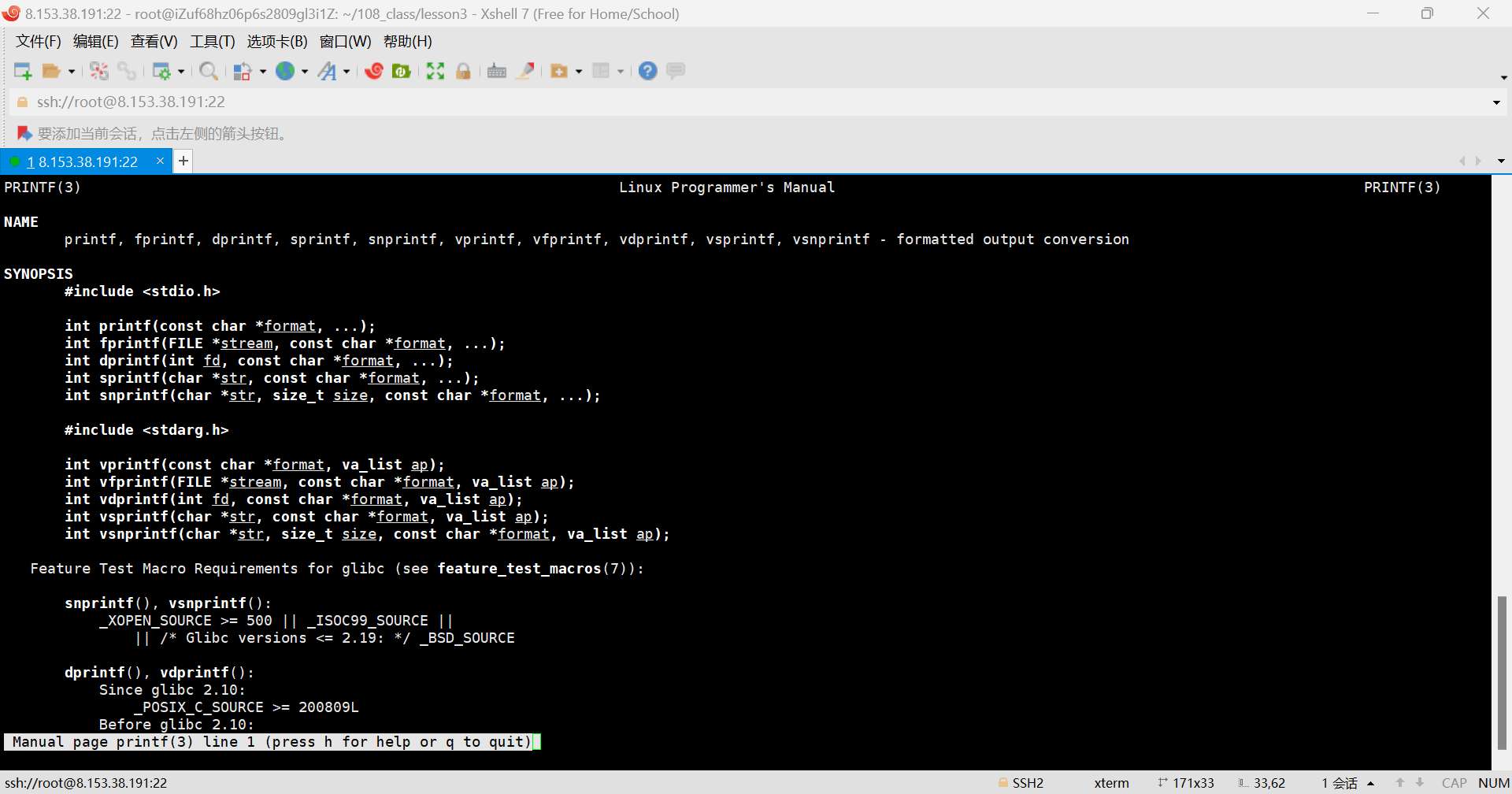This screenshot has height=794, width=1512.
Task: Go to next tab arrow
Action: coord(1478,161)
